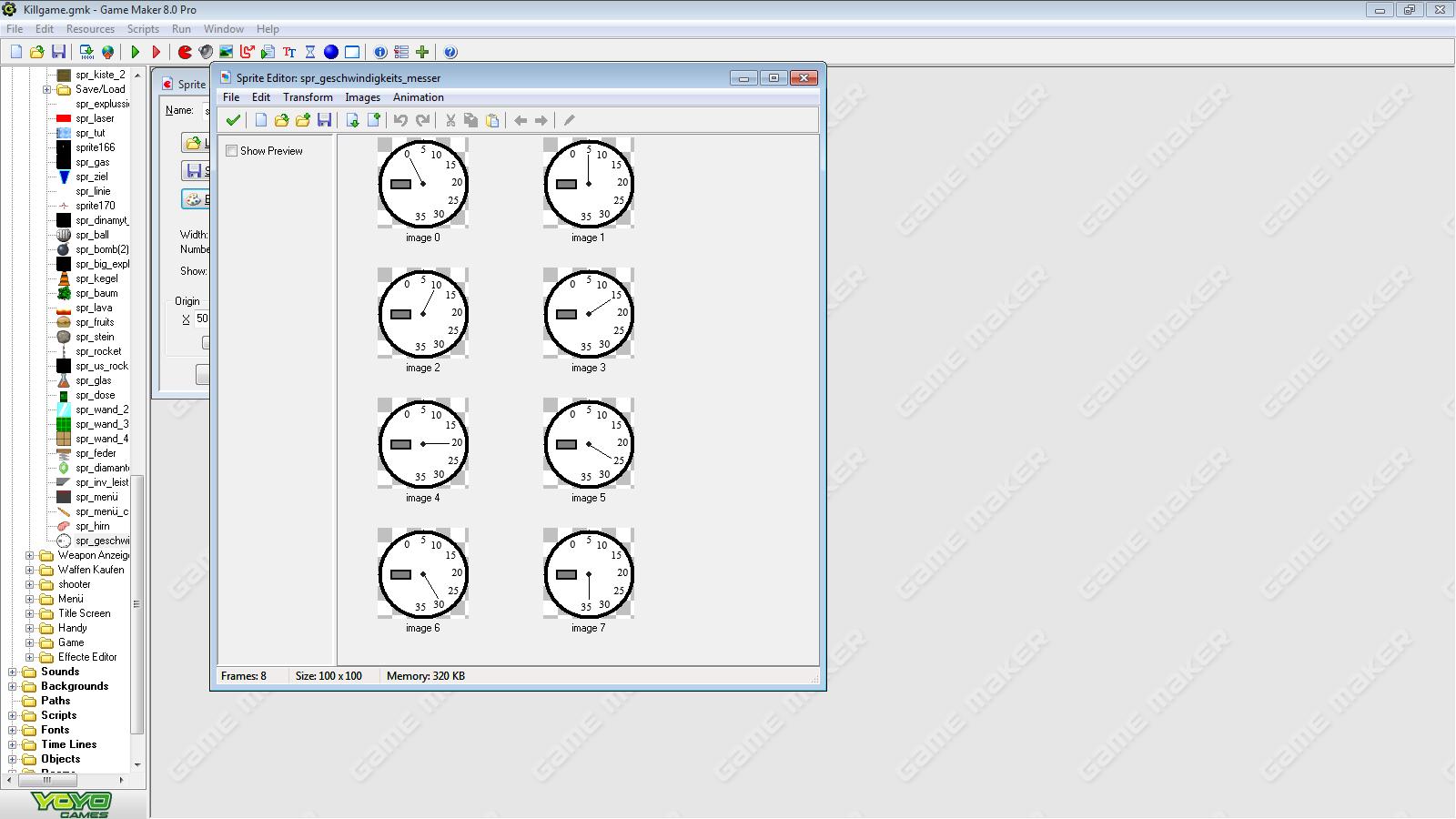1456x819 pixels.
Task: Click the green checkmark to confirm sprite changes
Action: [x=233, y=120]
